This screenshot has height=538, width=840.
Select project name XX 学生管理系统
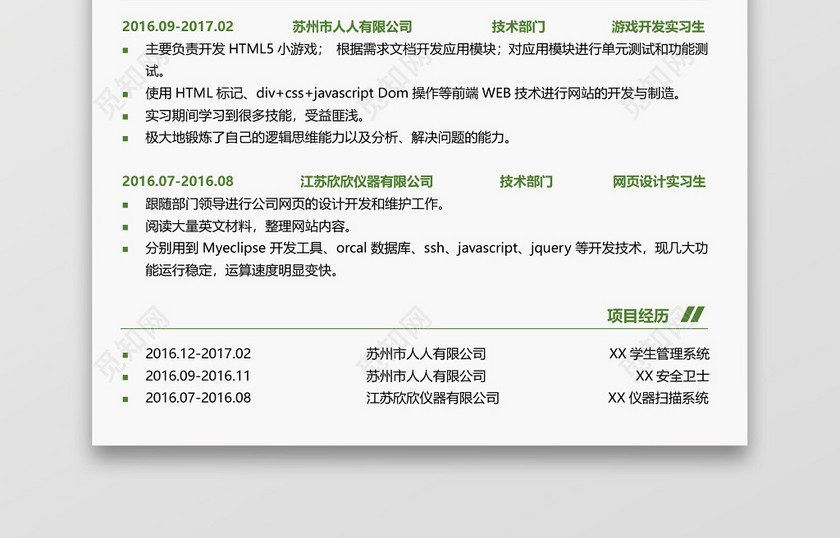coord(659,354)
